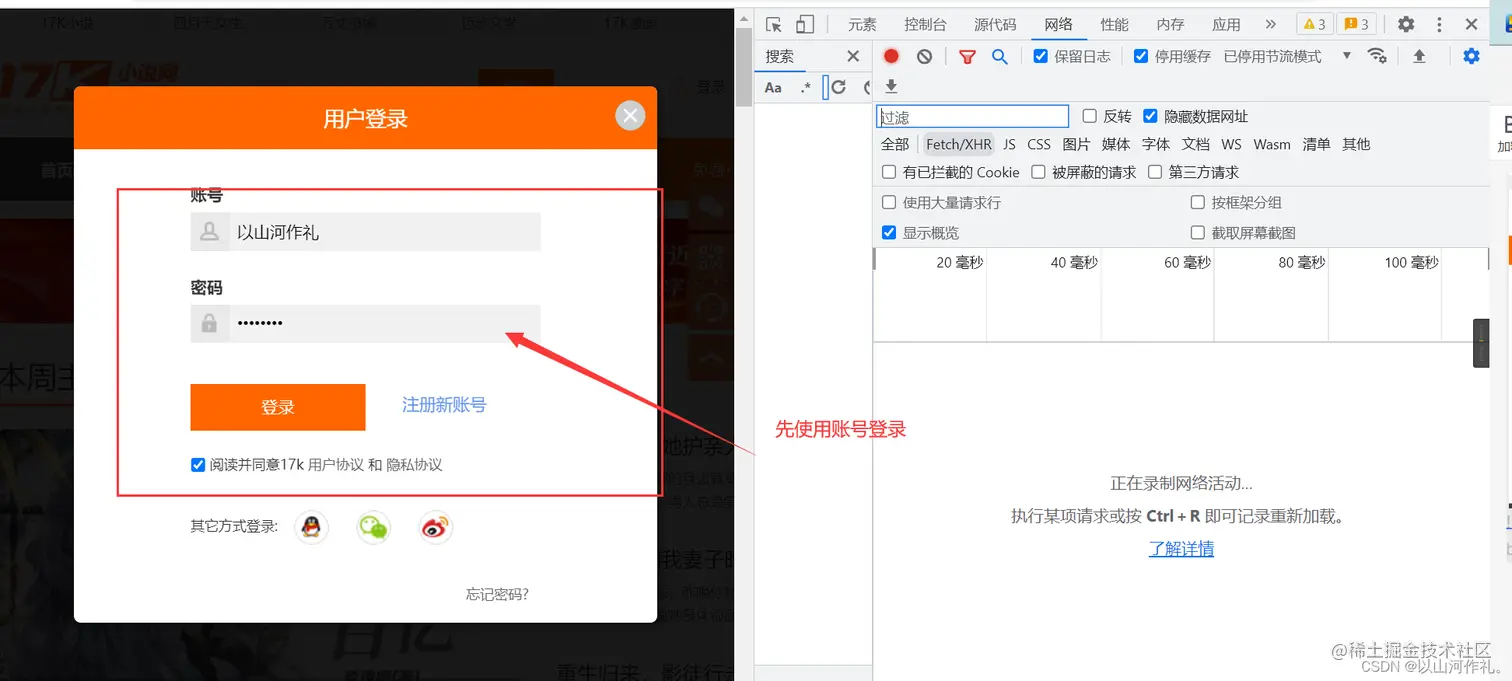Viewport: 1512px width, 681px height.
Task: Click the orange issues count badge
Action: [x=1357, y=24]
